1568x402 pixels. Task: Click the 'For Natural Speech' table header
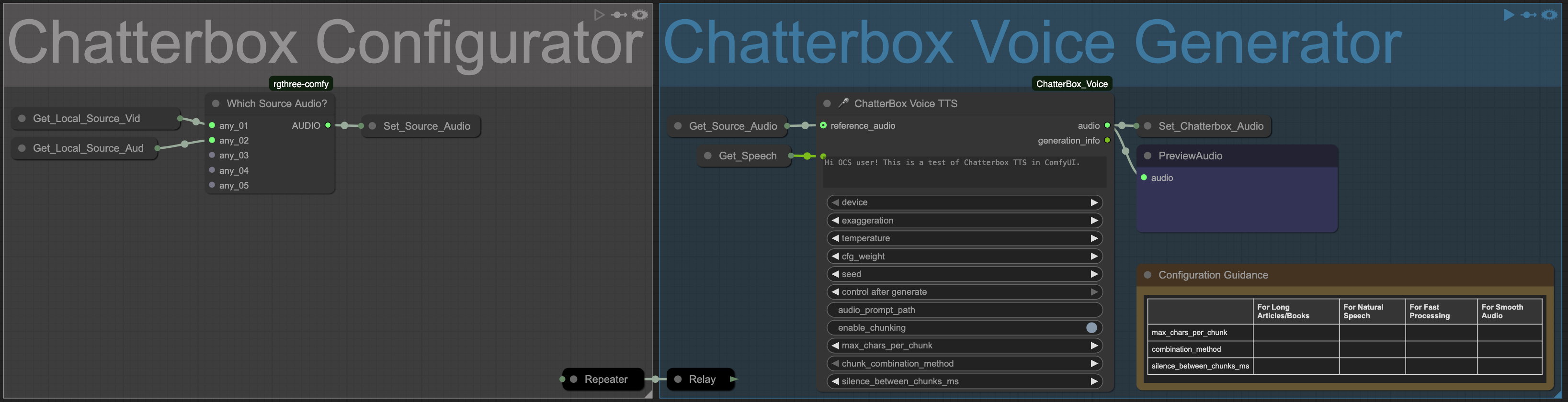(1372, 312)
